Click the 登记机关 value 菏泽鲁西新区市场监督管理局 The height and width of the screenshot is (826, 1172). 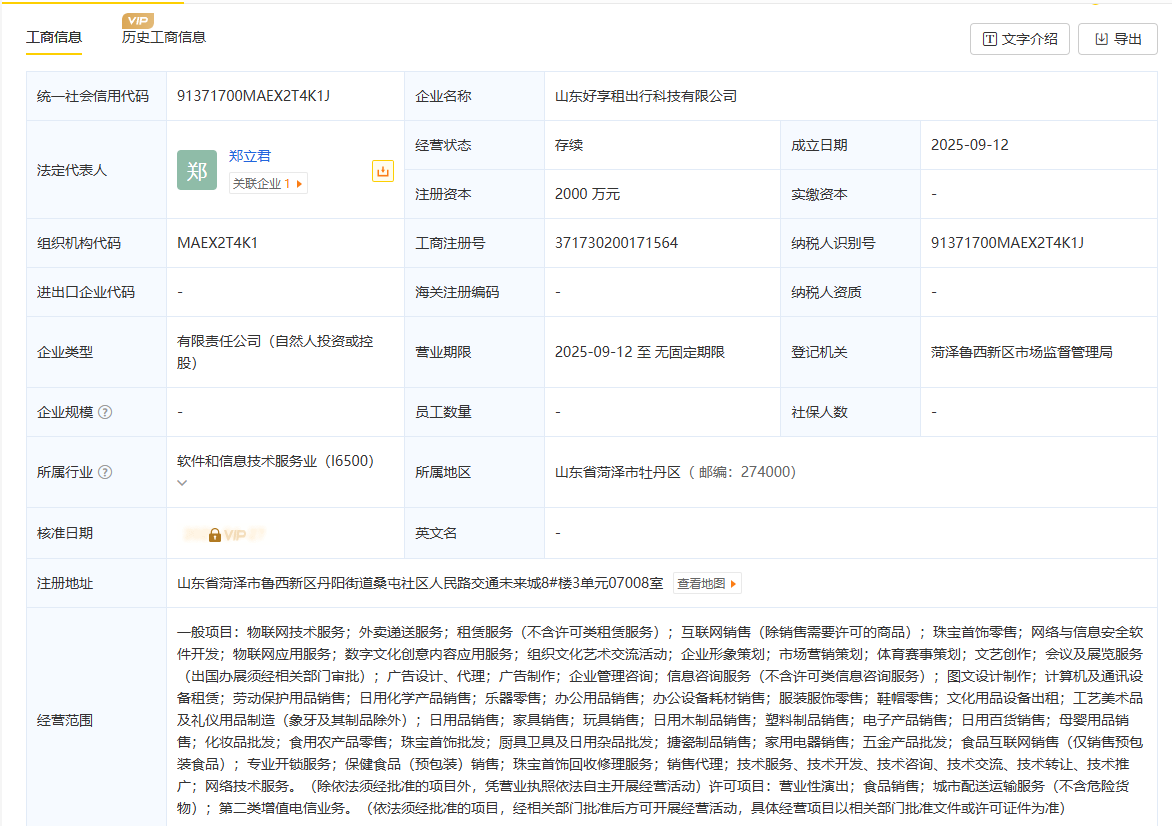tap(1021, 352)
